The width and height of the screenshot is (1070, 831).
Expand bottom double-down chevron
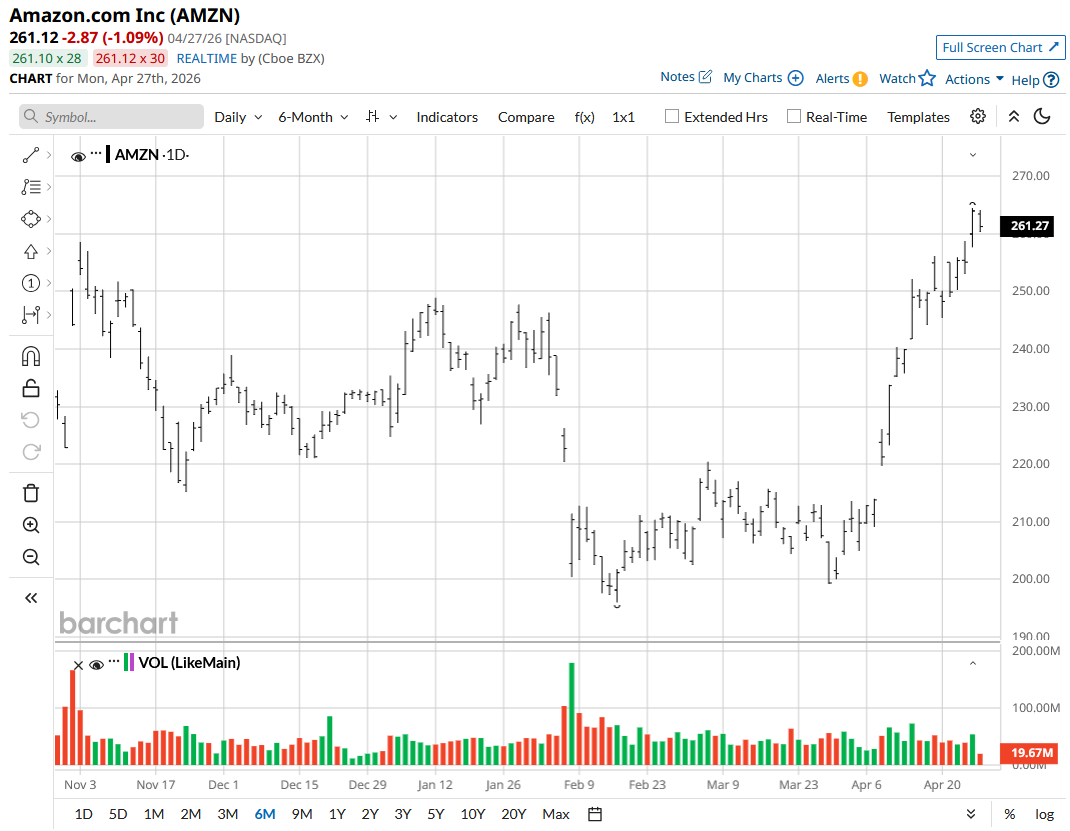[x=971, y=814]
